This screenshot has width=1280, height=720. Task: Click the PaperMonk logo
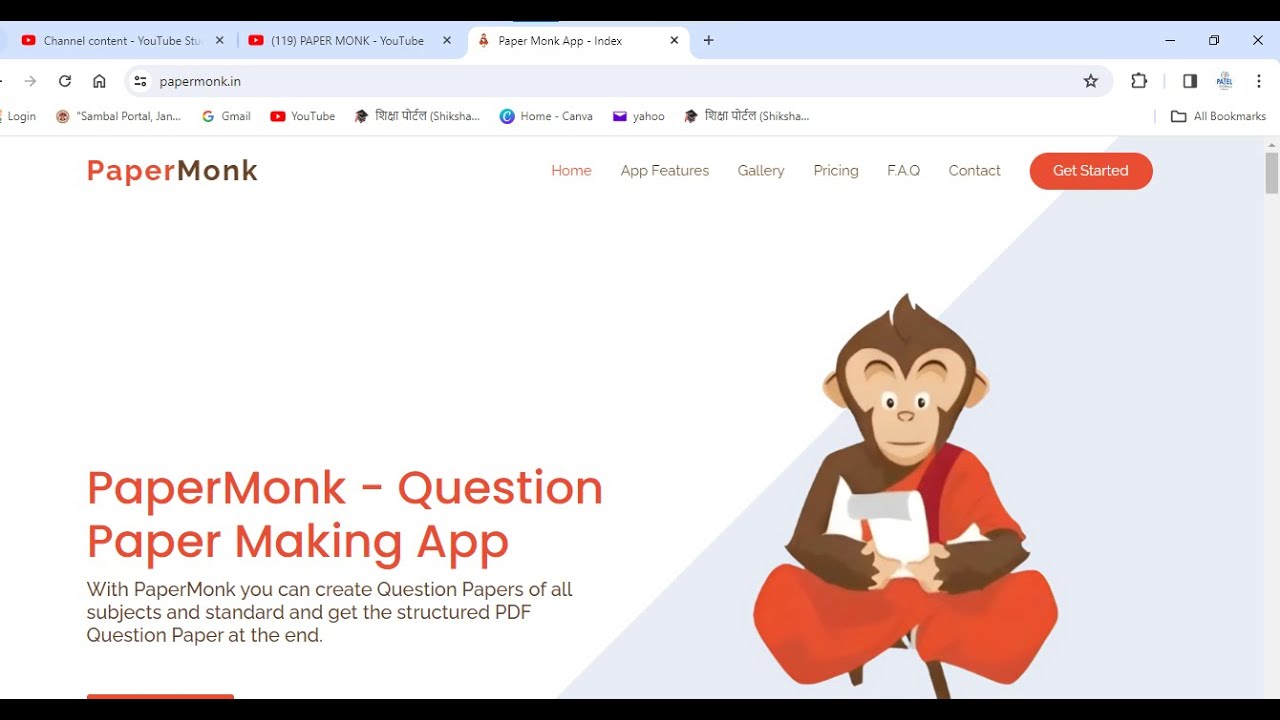(172, 171)
